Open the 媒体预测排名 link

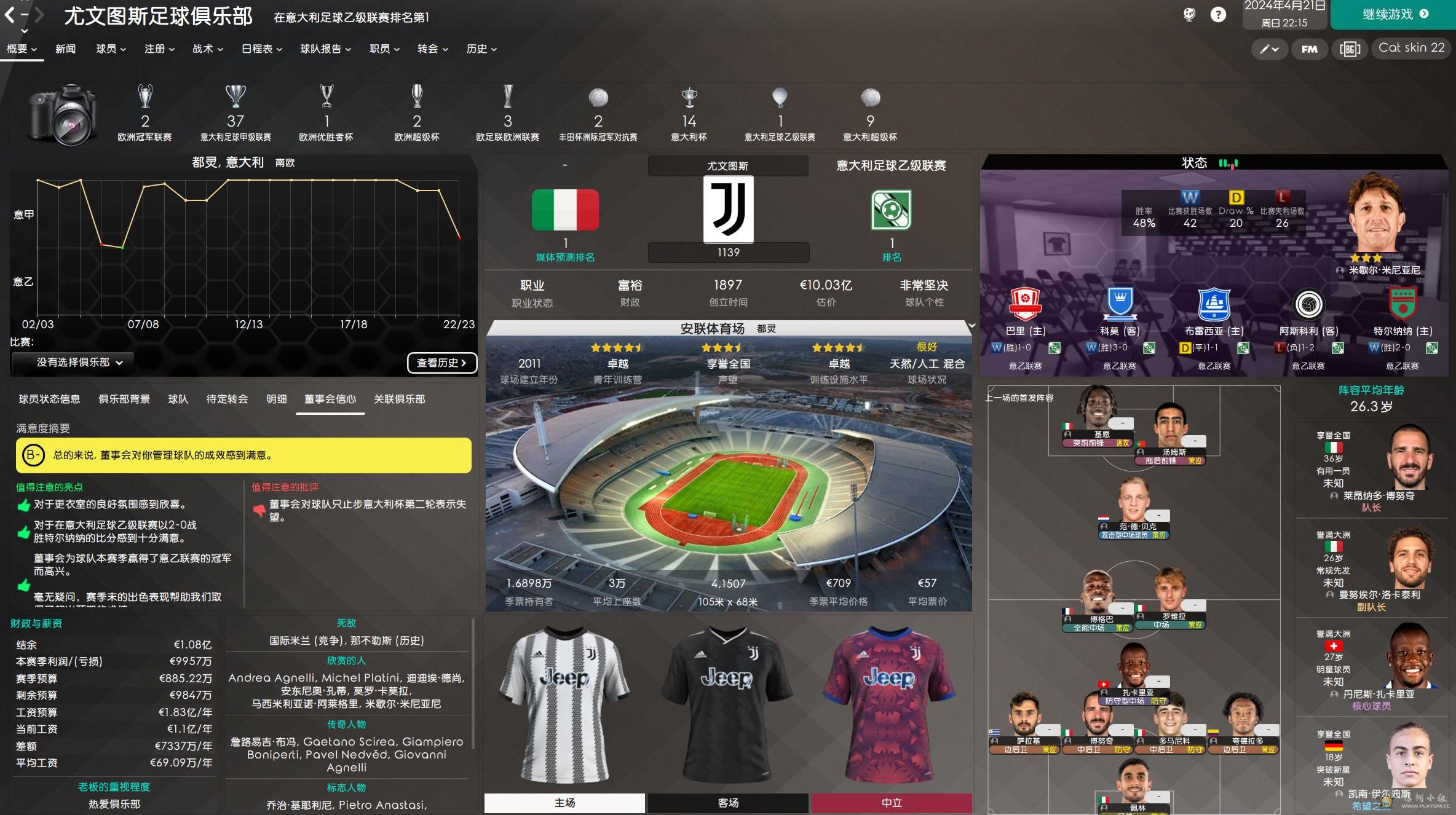(565, 258)
